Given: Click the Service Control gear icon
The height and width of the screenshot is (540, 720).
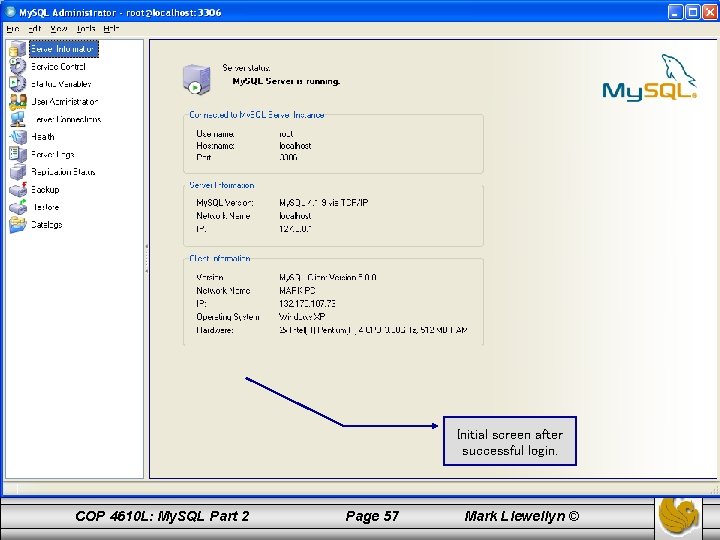Looking at the screenshot, I should pos(17,66).
